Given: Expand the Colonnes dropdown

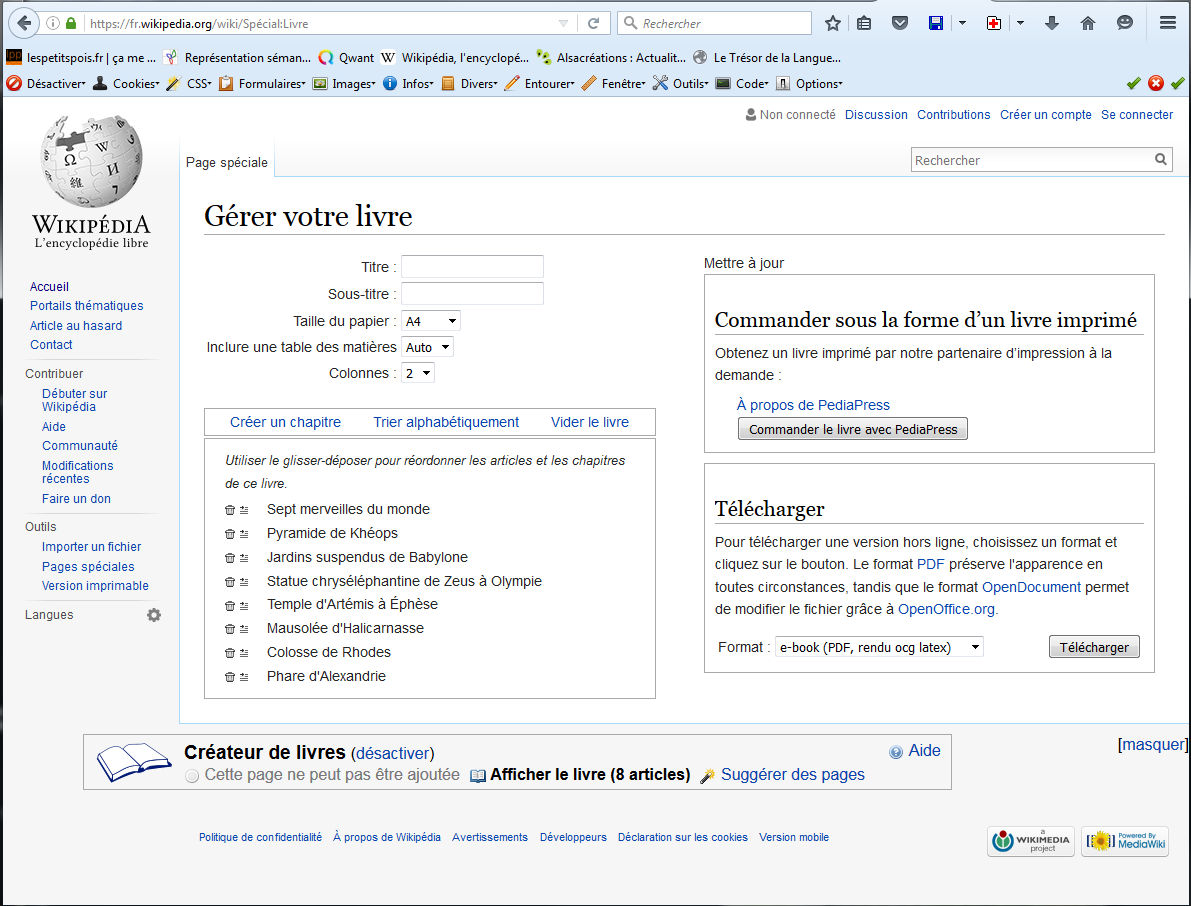Looking at the screenshot, I should coord(418,373).
